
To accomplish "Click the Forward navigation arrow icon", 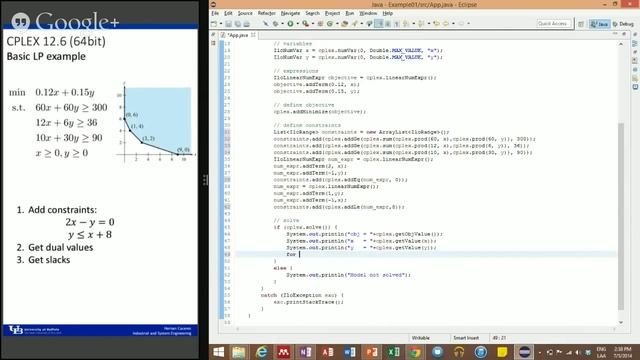I will (461, 24).
